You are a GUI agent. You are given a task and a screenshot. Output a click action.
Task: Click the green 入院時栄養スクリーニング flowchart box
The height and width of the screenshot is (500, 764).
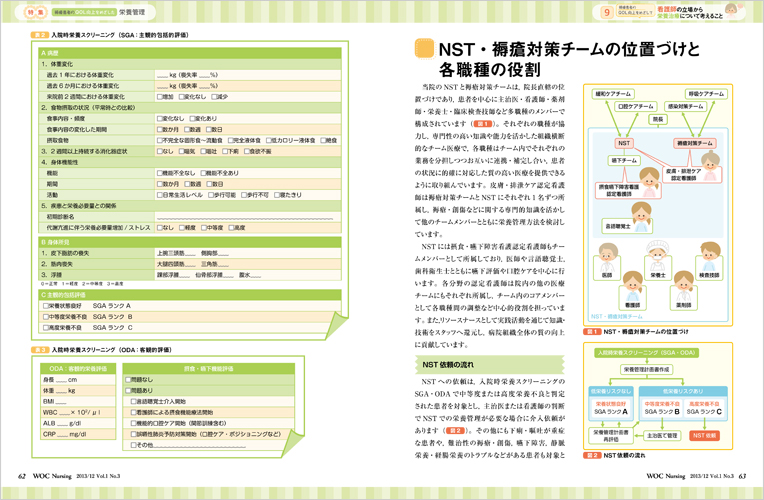click(647, 352)
